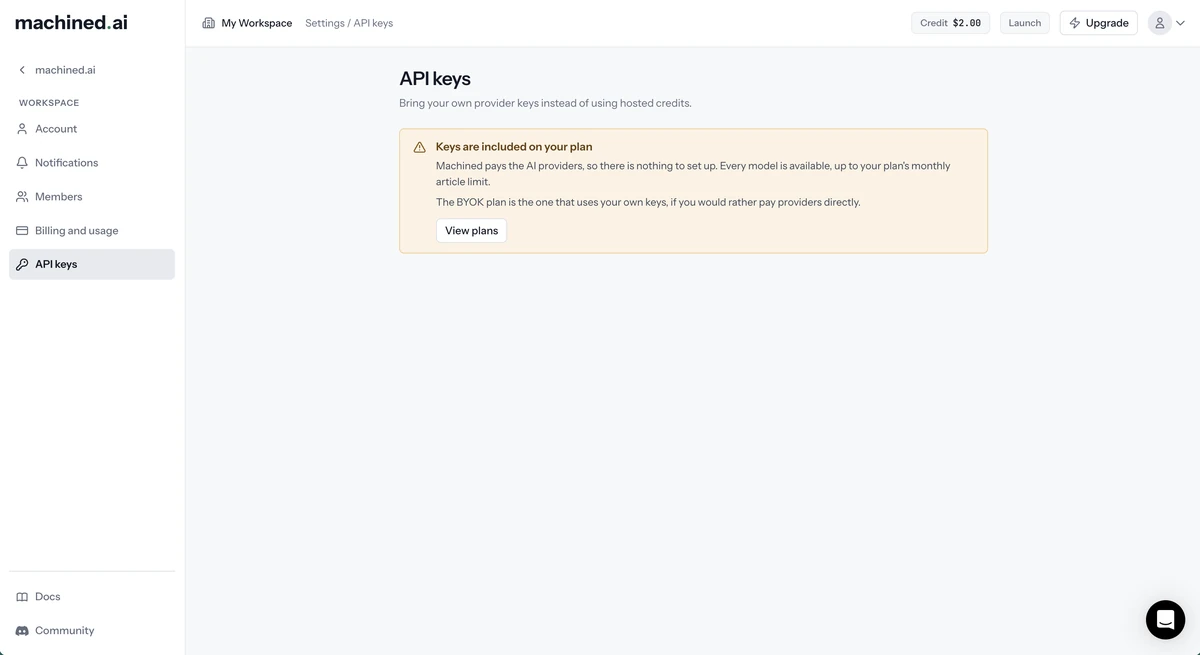
Task: Click the user avatar icon
Action: 1159,23
